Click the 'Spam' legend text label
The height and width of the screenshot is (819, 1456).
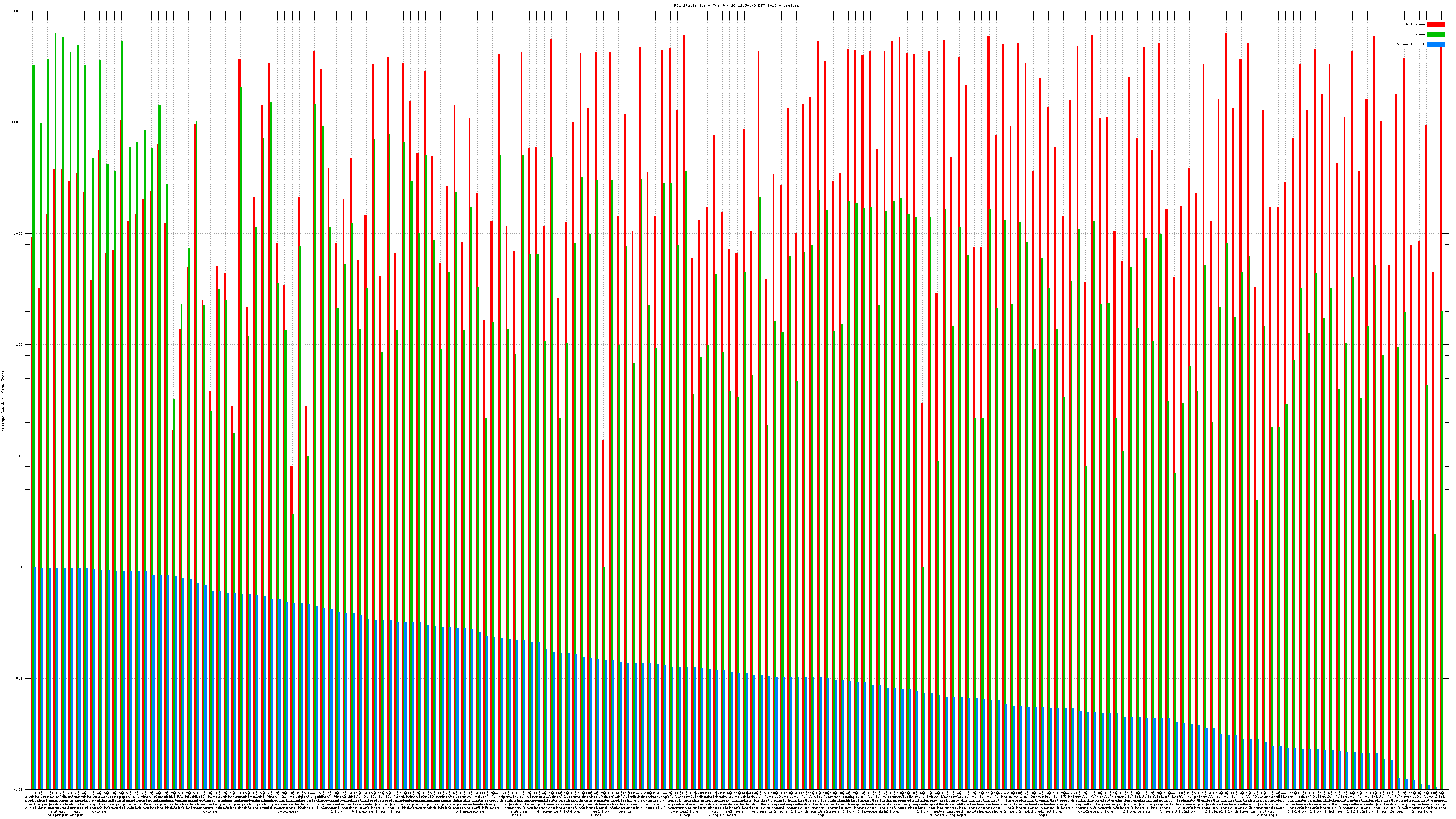point(1420,35)
